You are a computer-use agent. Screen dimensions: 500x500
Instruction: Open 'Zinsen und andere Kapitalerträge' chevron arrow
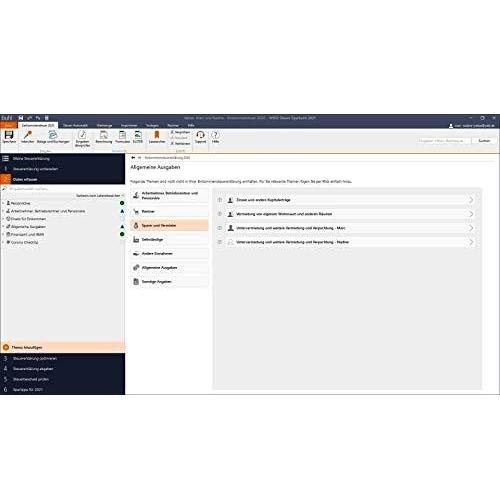pyautogui.click(x=471, y=200)
